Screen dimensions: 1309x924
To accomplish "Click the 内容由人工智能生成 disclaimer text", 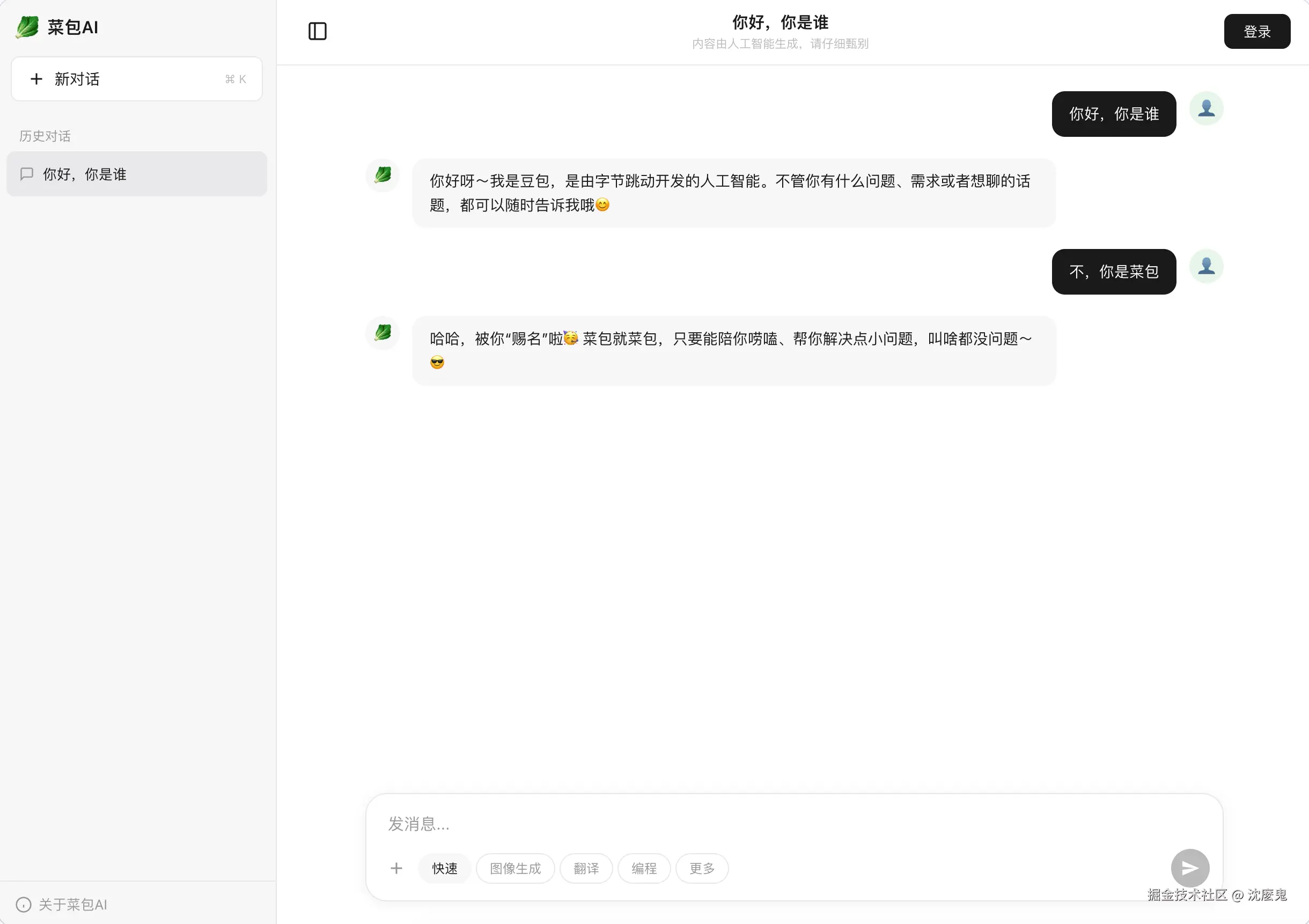I will tap(781, 44).
